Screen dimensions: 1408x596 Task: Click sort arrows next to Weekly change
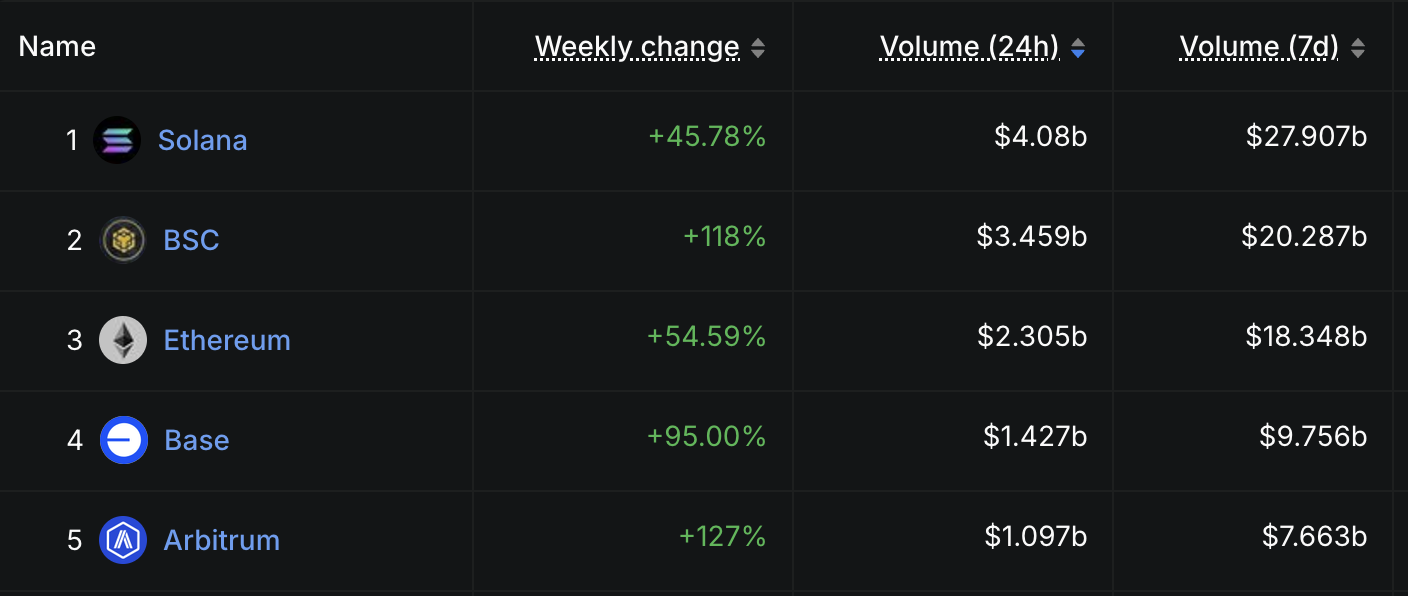point(758,47)
